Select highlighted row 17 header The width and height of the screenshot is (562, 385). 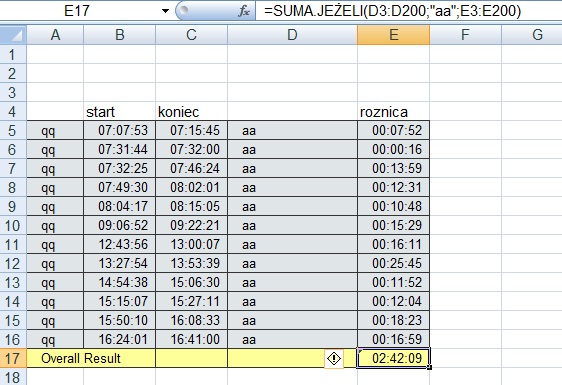click(13, 358)
